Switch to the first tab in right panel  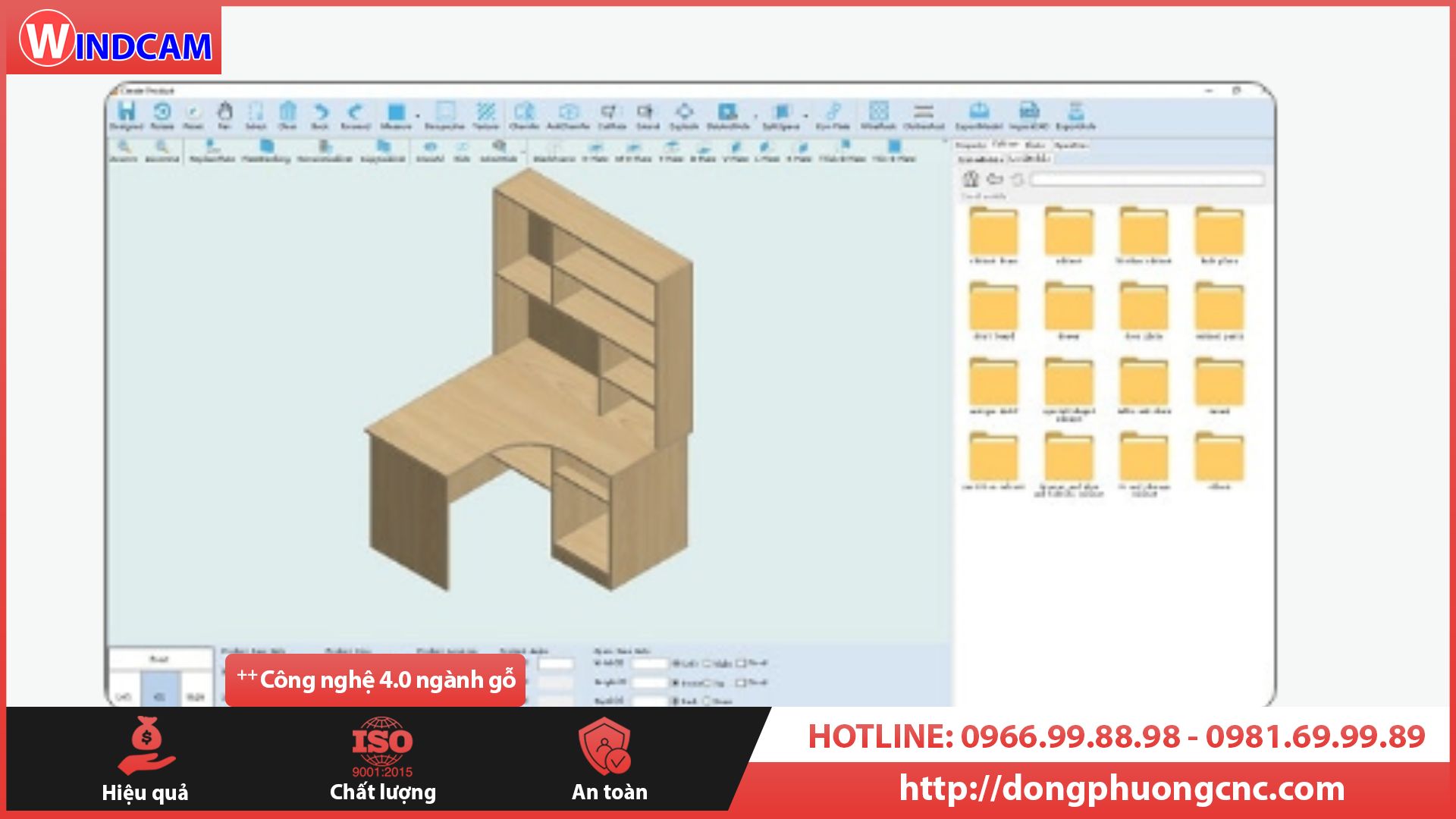pyautogui.click(x=970, y=145)
